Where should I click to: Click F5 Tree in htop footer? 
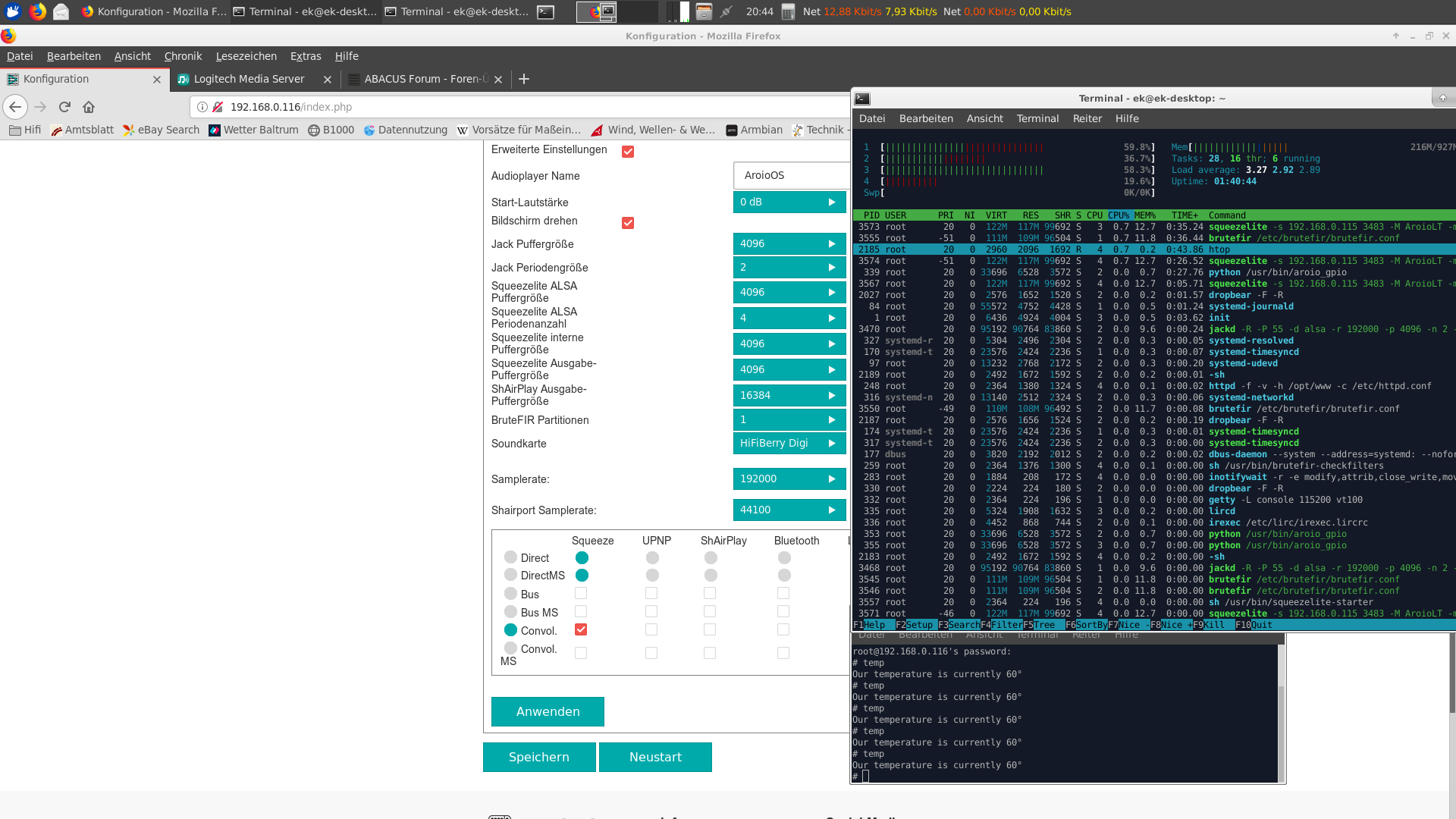pos(1039,625)
